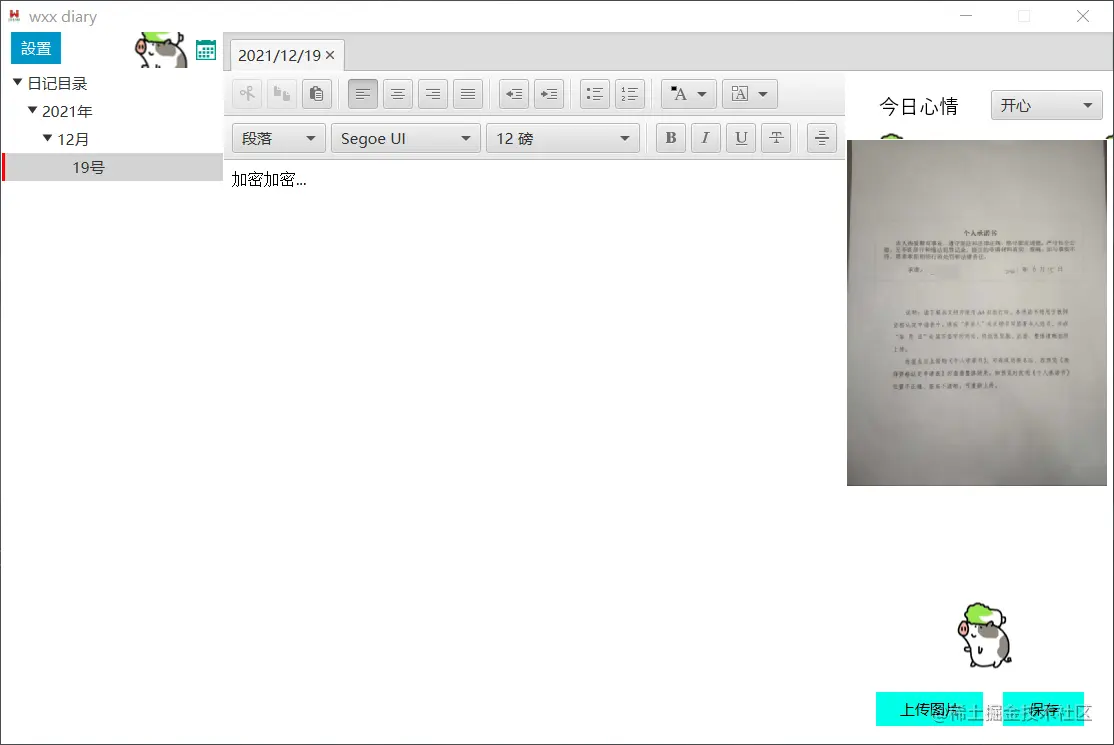Insert a bulleted list
Screen dimensions: 1114x745
click(x=595, y=94)
